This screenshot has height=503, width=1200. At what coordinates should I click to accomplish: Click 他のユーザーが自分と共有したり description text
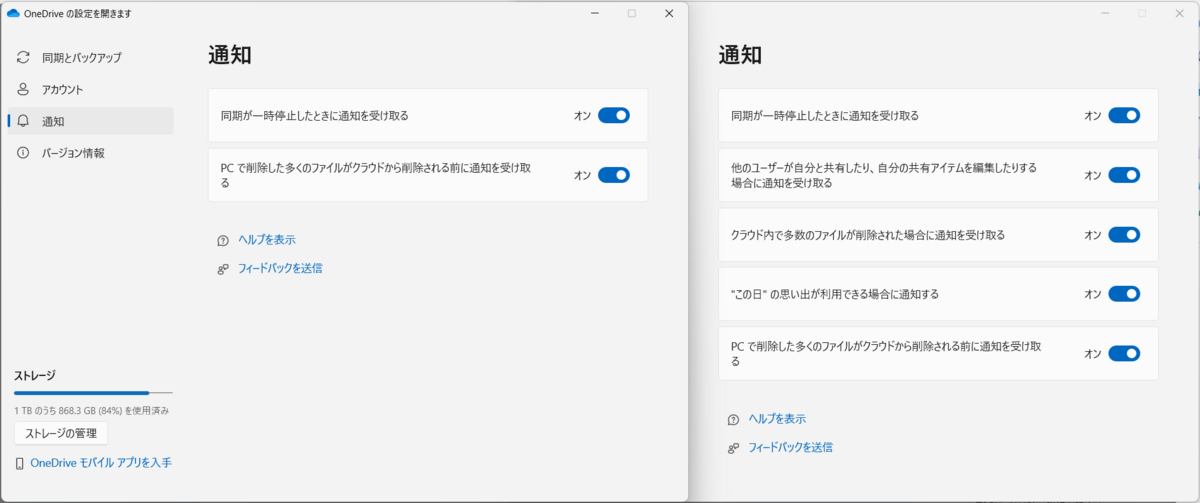coord(884,175)
